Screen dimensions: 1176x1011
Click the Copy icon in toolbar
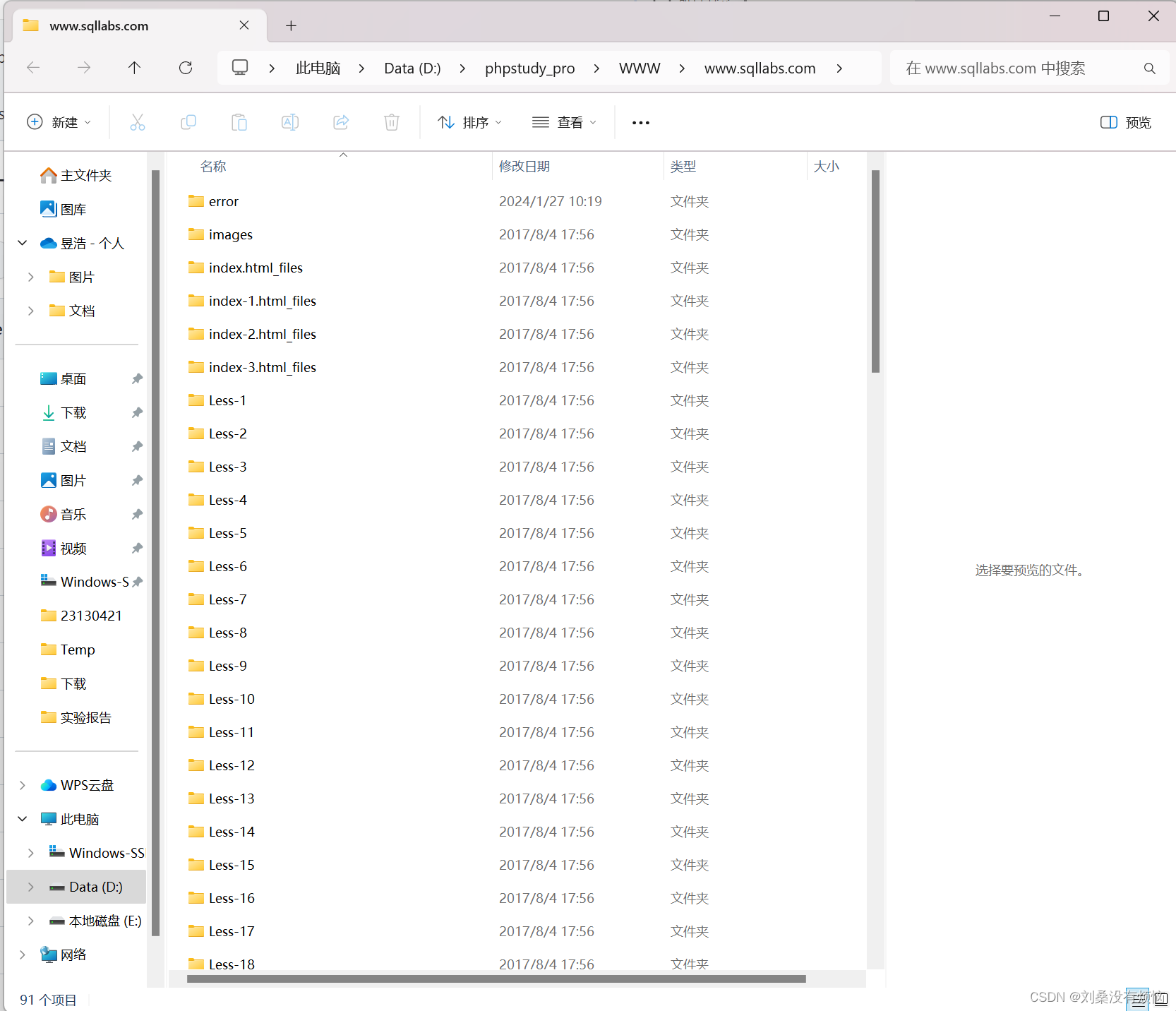tap(188, 122)
